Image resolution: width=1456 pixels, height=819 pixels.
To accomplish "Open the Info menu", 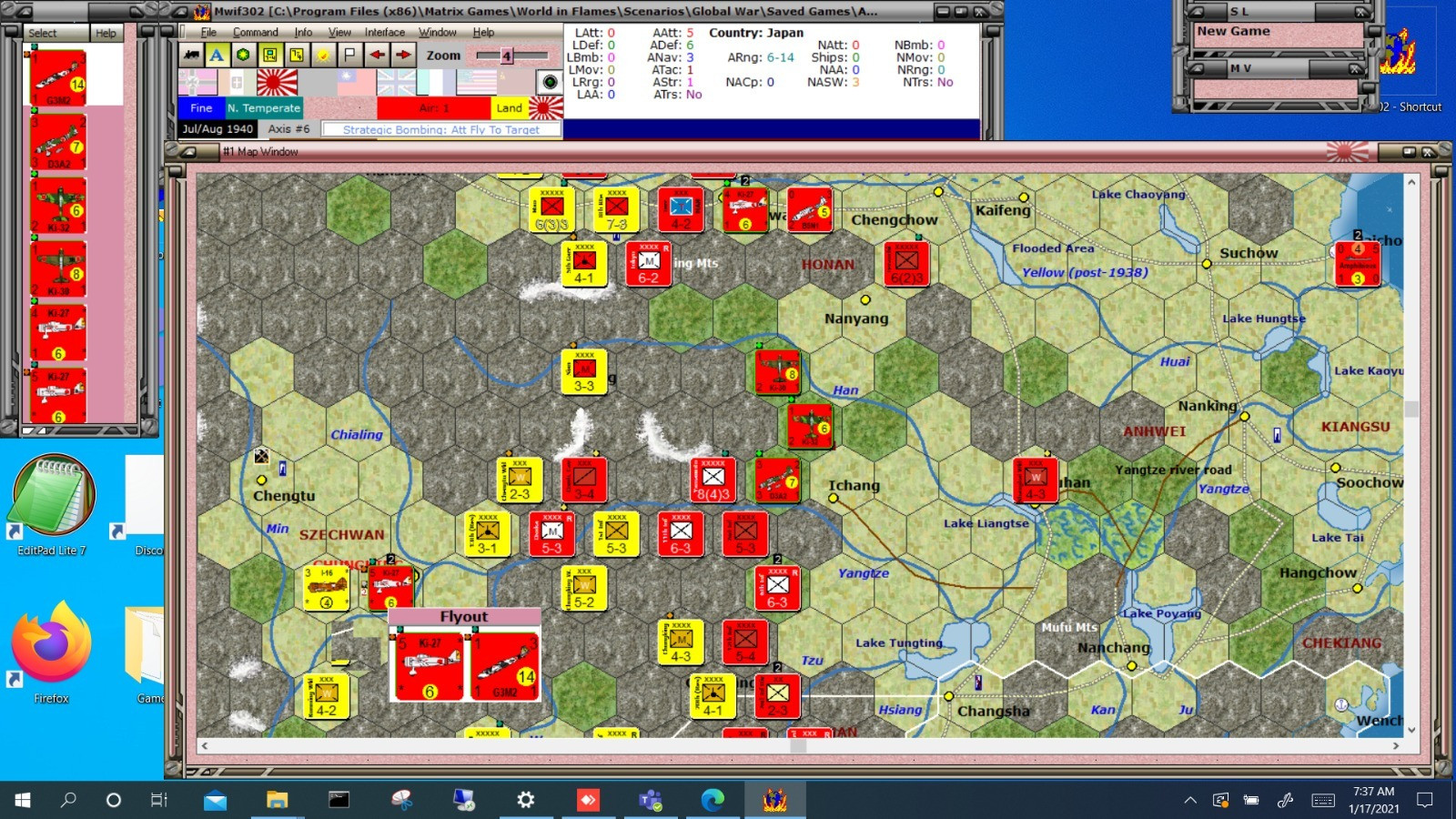I will click(x=303, y=32).
